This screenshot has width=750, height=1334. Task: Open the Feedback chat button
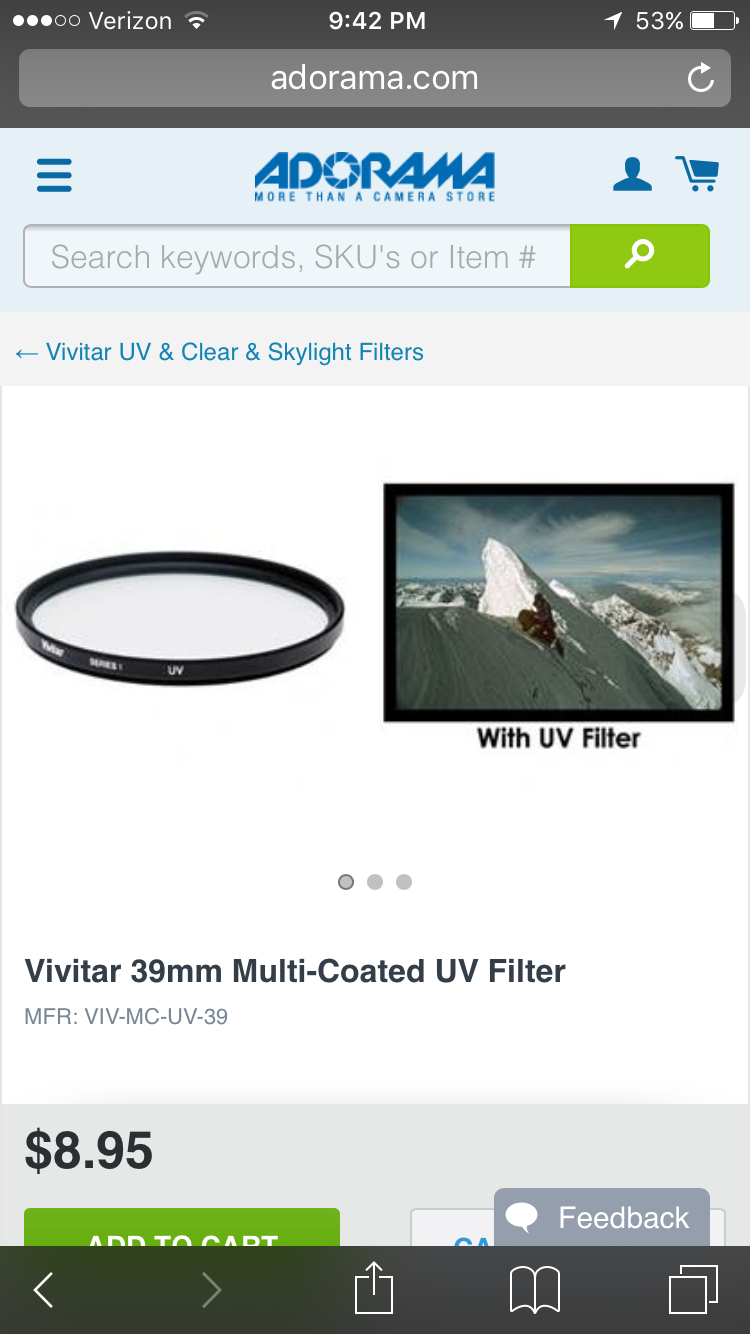coord(602,1217)
